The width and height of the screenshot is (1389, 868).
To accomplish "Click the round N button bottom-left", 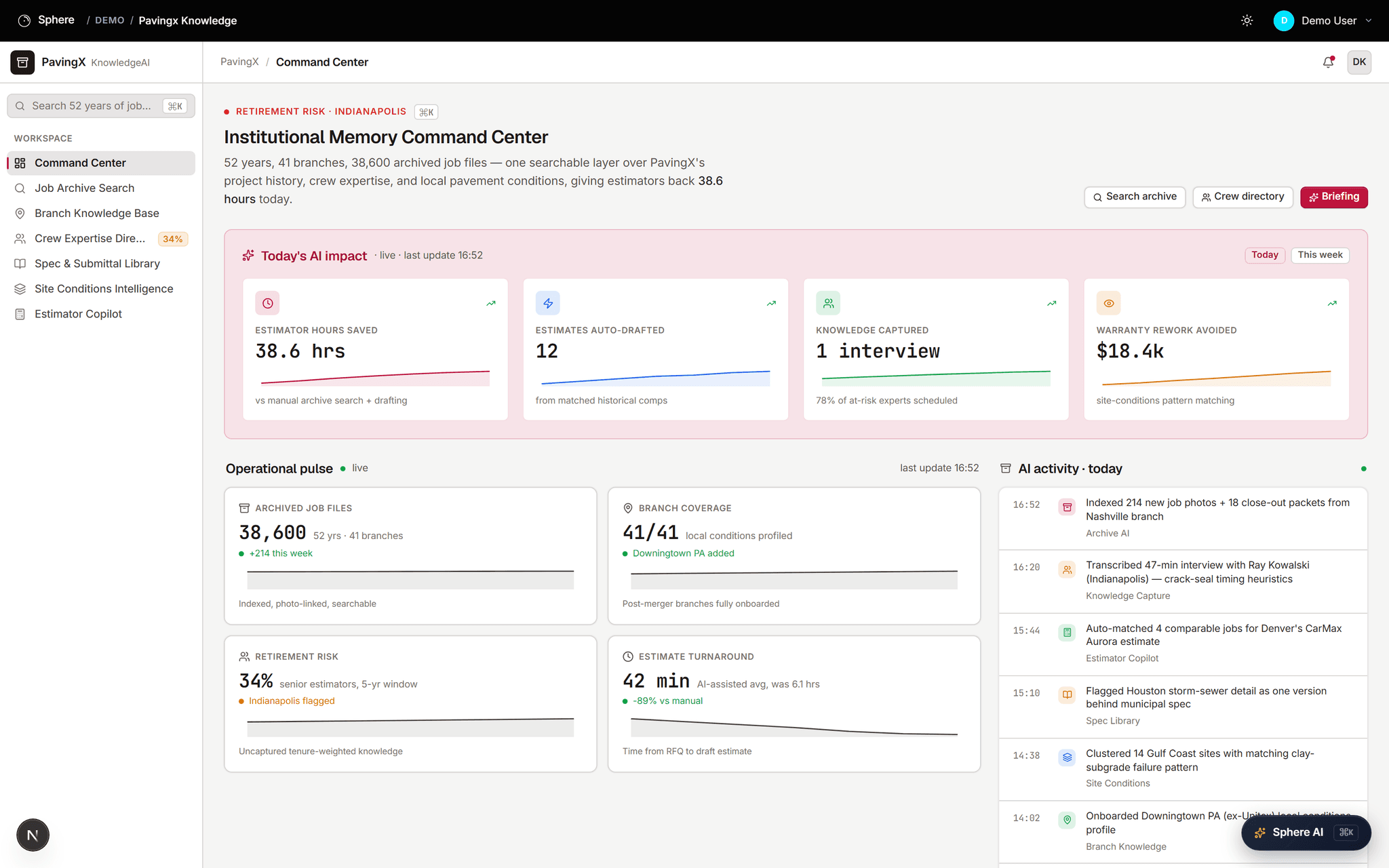I will coord(33,835).
